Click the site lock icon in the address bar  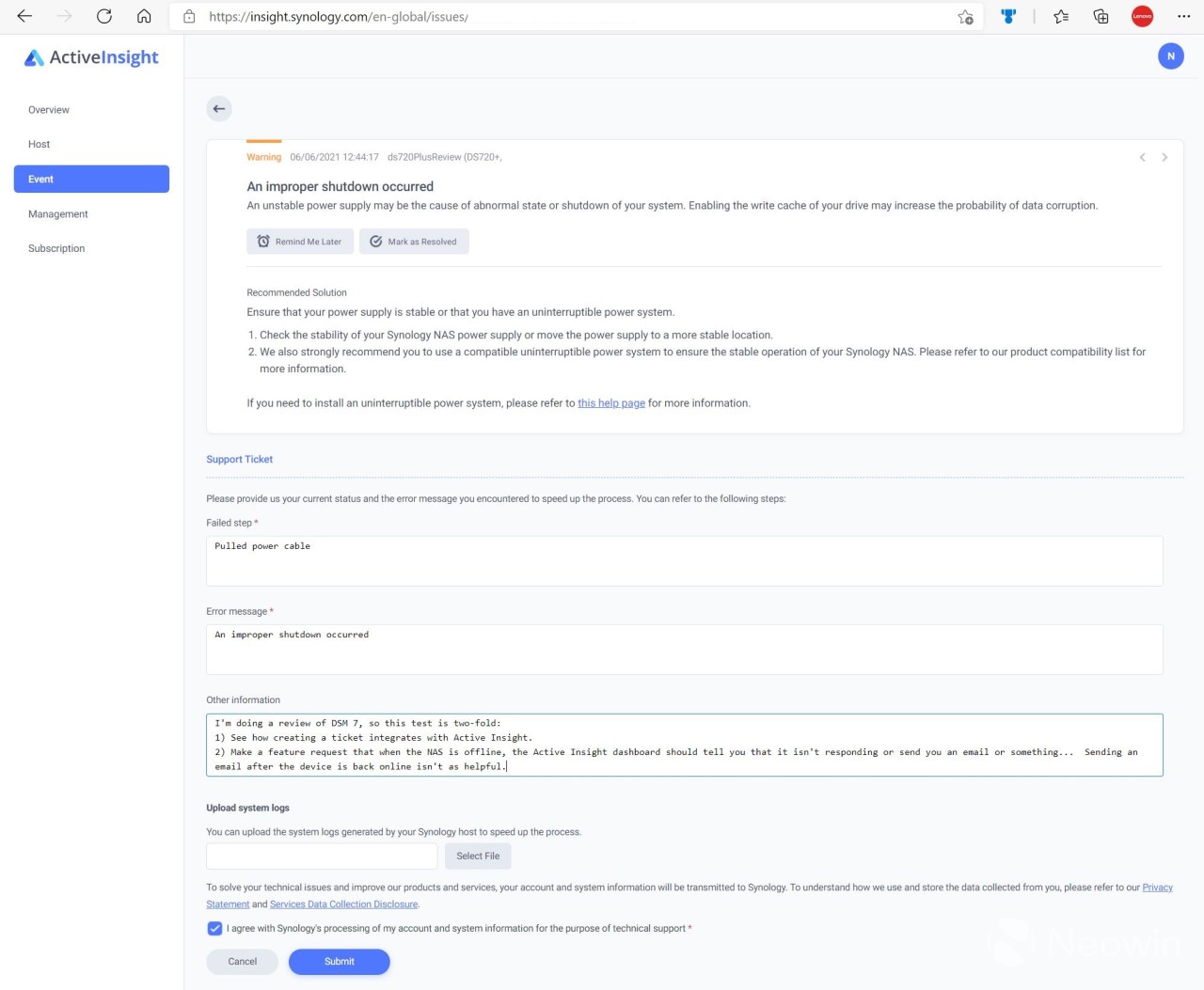pyautogui.click(x=189, y=16)
